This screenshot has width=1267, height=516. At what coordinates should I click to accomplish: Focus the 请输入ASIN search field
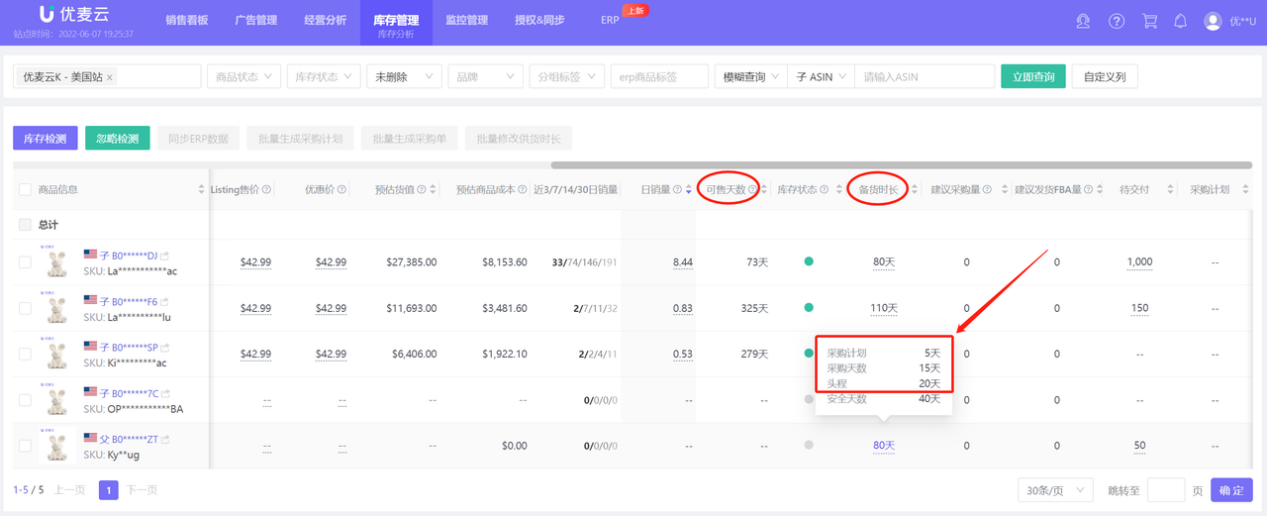coord(925,77)
